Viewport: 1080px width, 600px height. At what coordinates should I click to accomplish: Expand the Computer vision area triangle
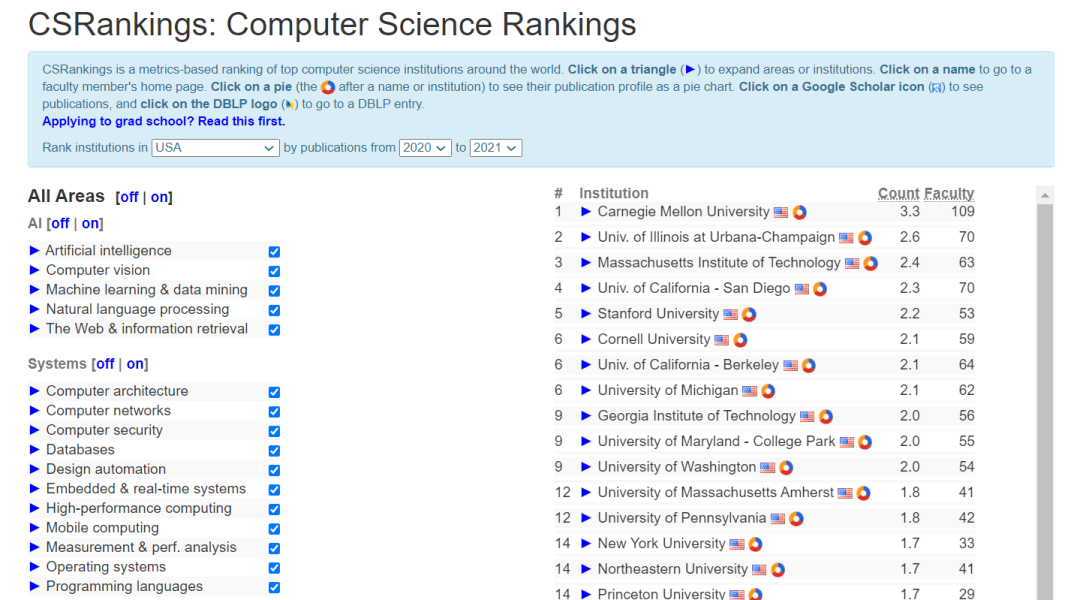pos(35,270)
